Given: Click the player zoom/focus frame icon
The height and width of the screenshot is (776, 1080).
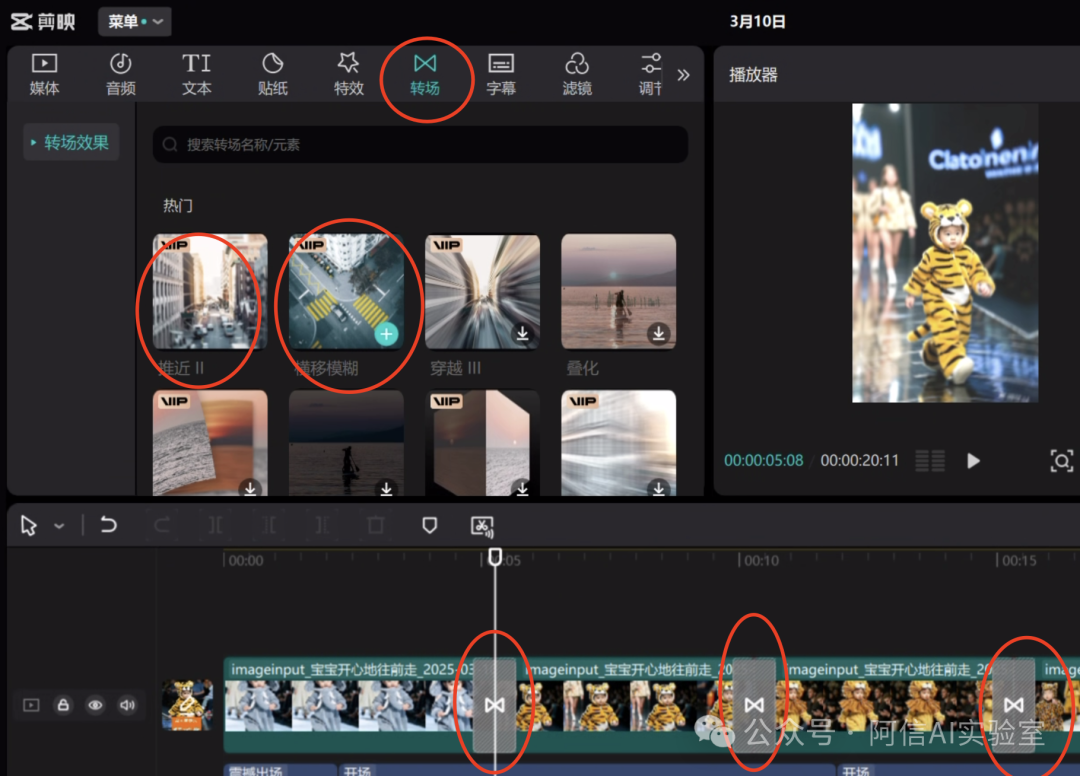Looking at the screenshot, I should click(x=1061, y=461).
